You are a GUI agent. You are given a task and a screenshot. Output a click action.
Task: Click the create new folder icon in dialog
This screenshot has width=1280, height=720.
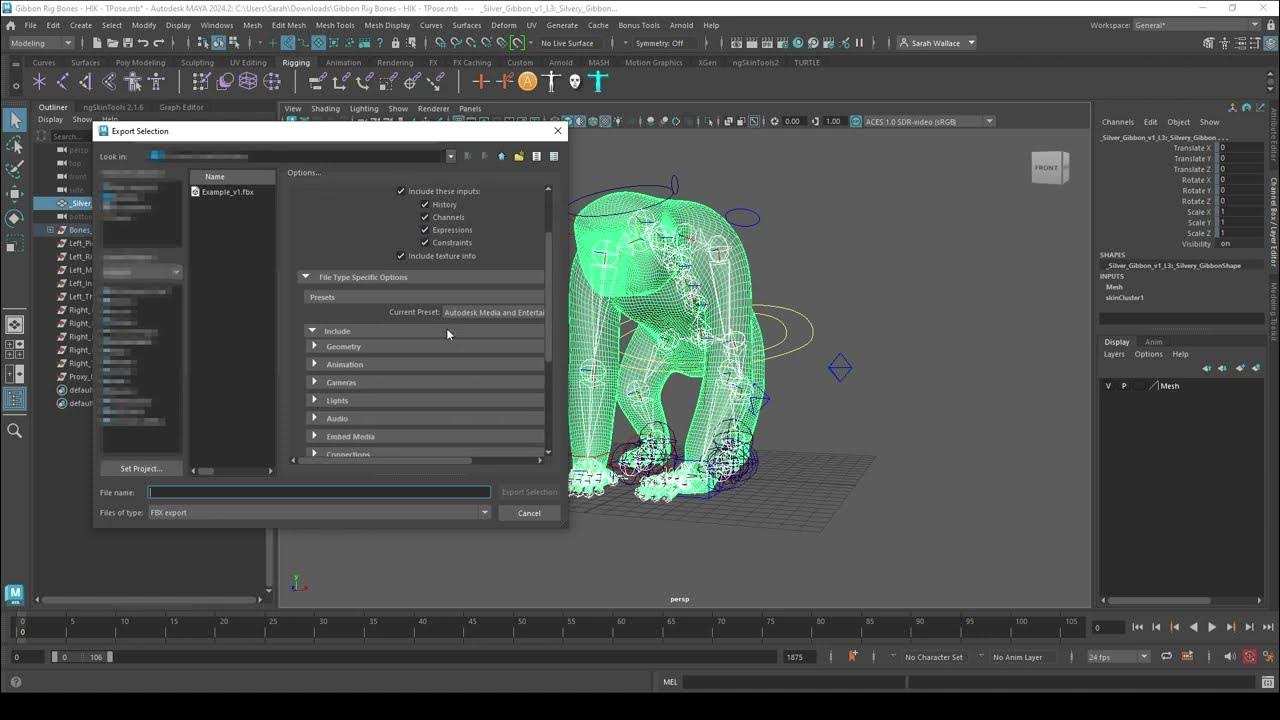[519, 156]
